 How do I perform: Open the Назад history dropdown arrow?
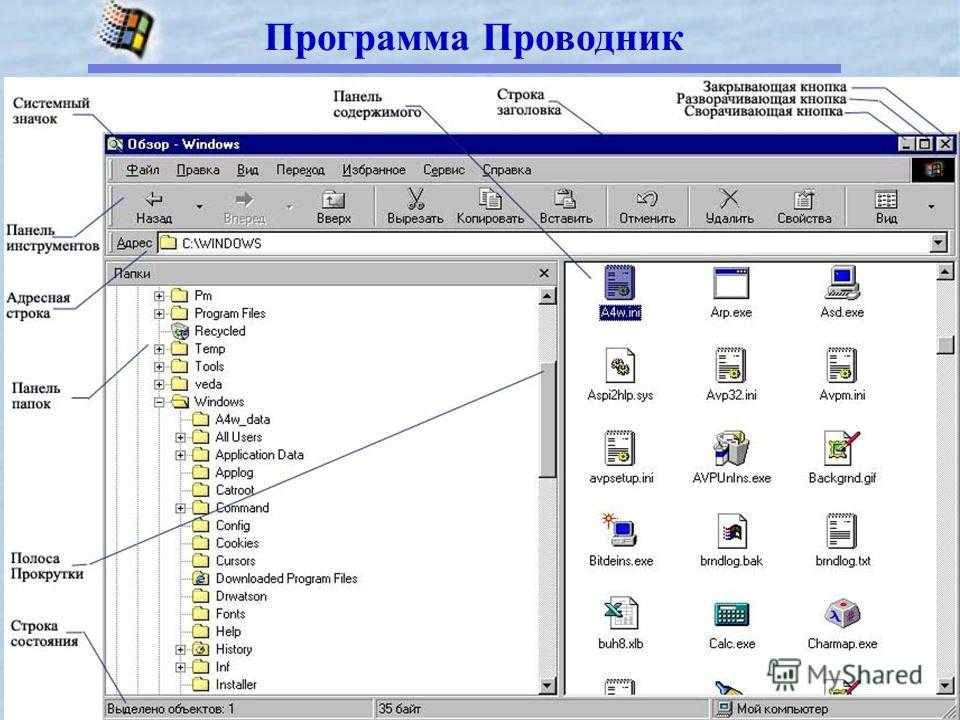pyautogui.click(x=200, y=207)
